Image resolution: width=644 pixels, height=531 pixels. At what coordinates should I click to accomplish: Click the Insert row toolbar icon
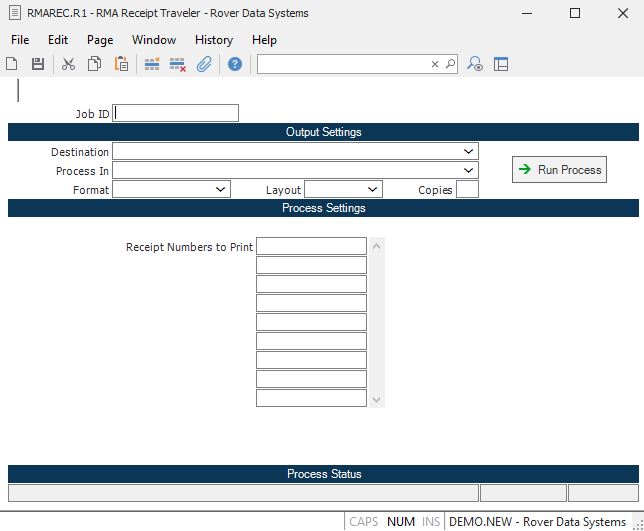(152, 64)
